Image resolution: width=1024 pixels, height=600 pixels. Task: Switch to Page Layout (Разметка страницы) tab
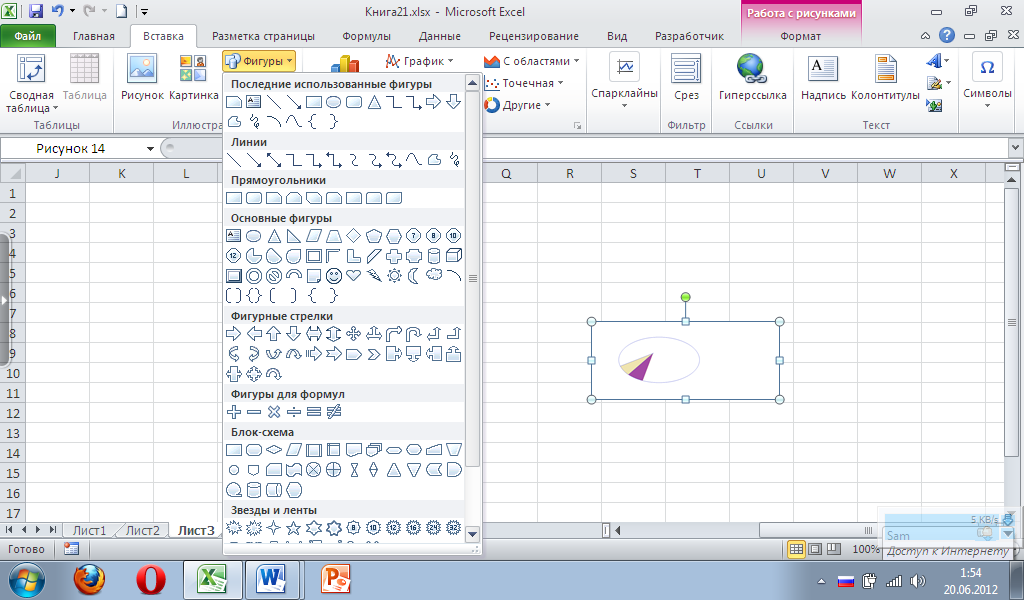263,36
